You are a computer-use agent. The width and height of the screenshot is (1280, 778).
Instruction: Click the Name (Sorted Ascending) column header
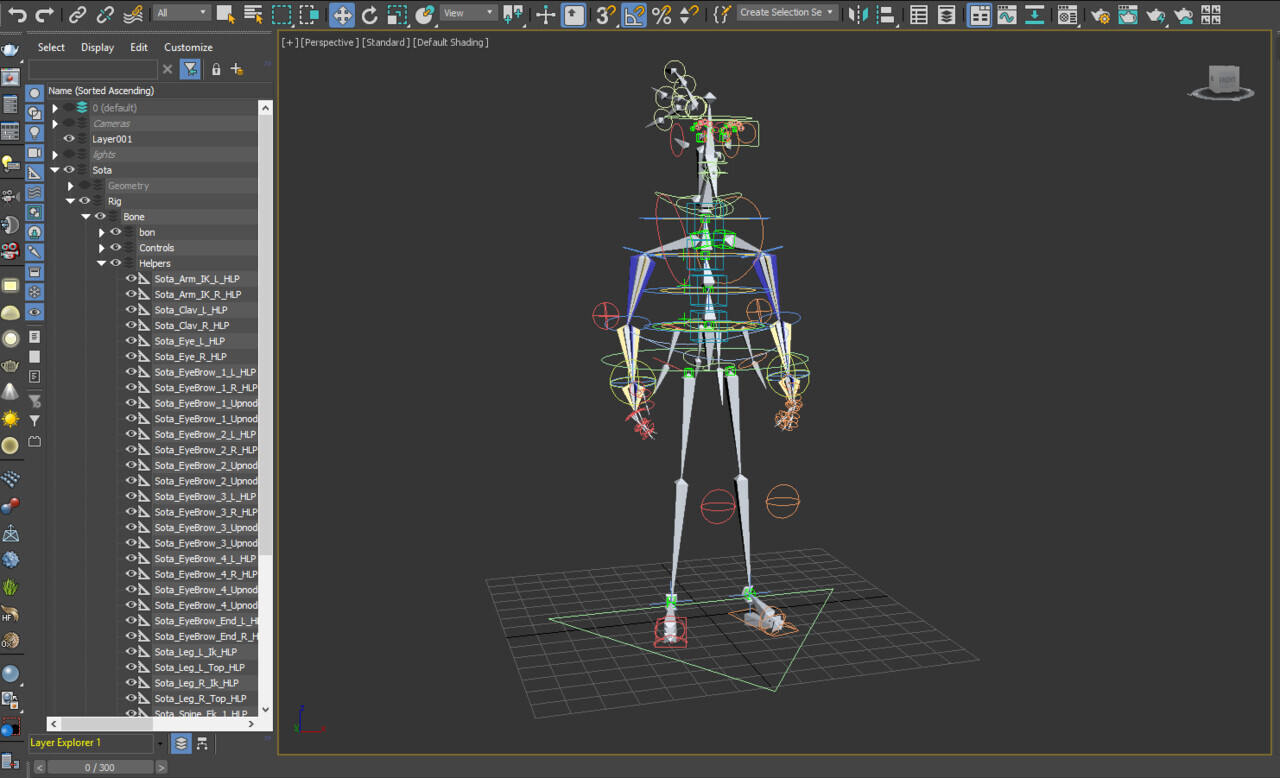(x=101, y=91)
